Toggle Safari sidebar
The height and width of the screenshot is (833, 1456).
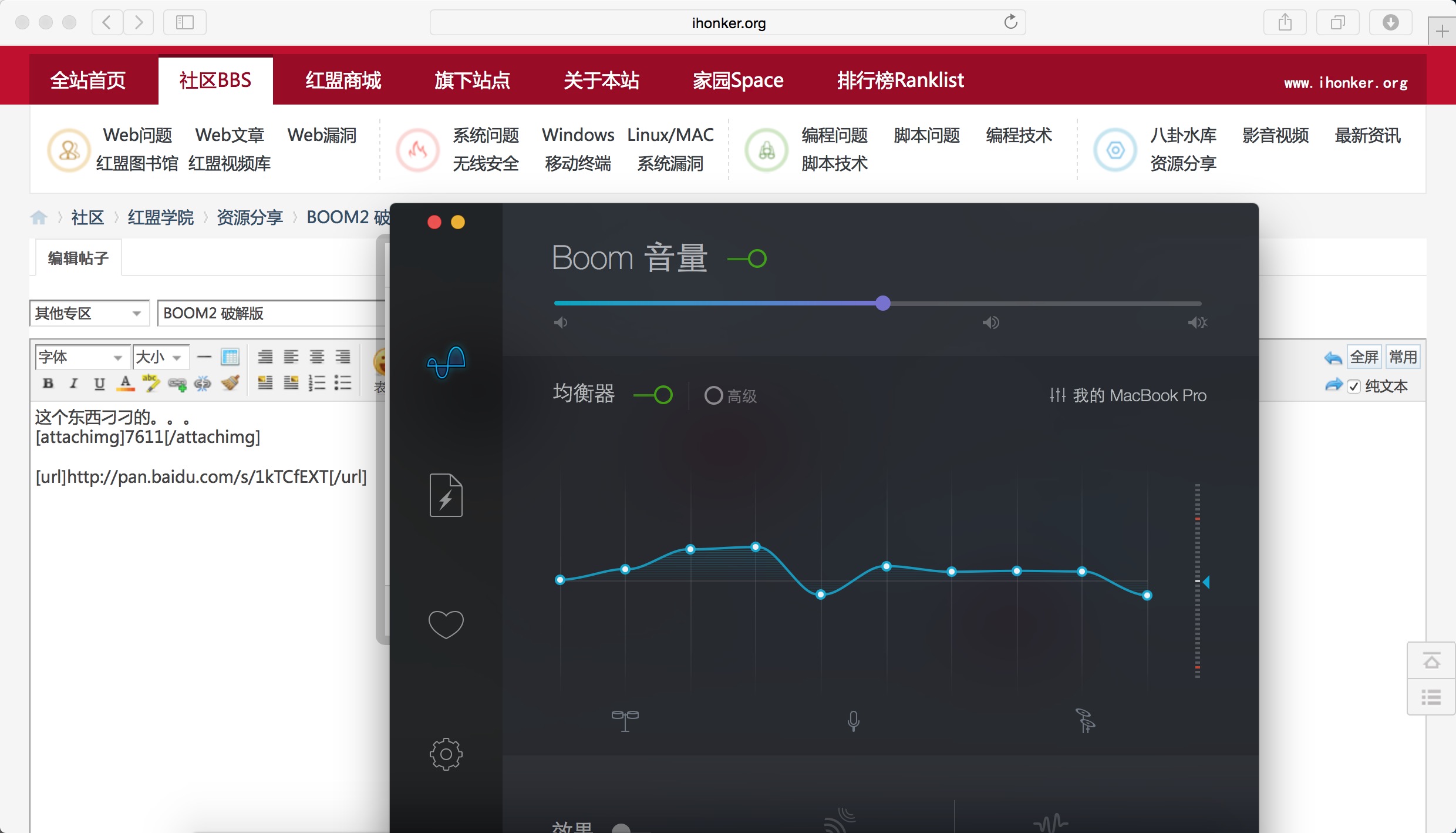tap(185, 22)
